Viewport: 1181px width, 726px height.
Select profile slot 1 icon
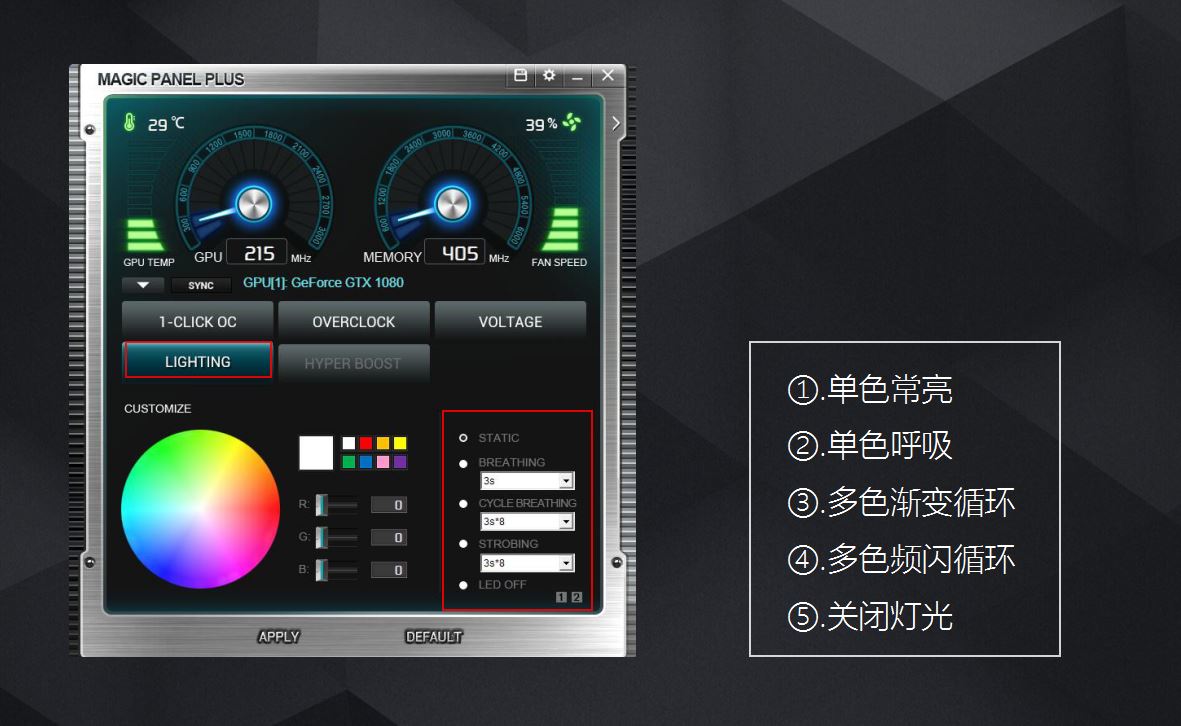tap(561, 597)
